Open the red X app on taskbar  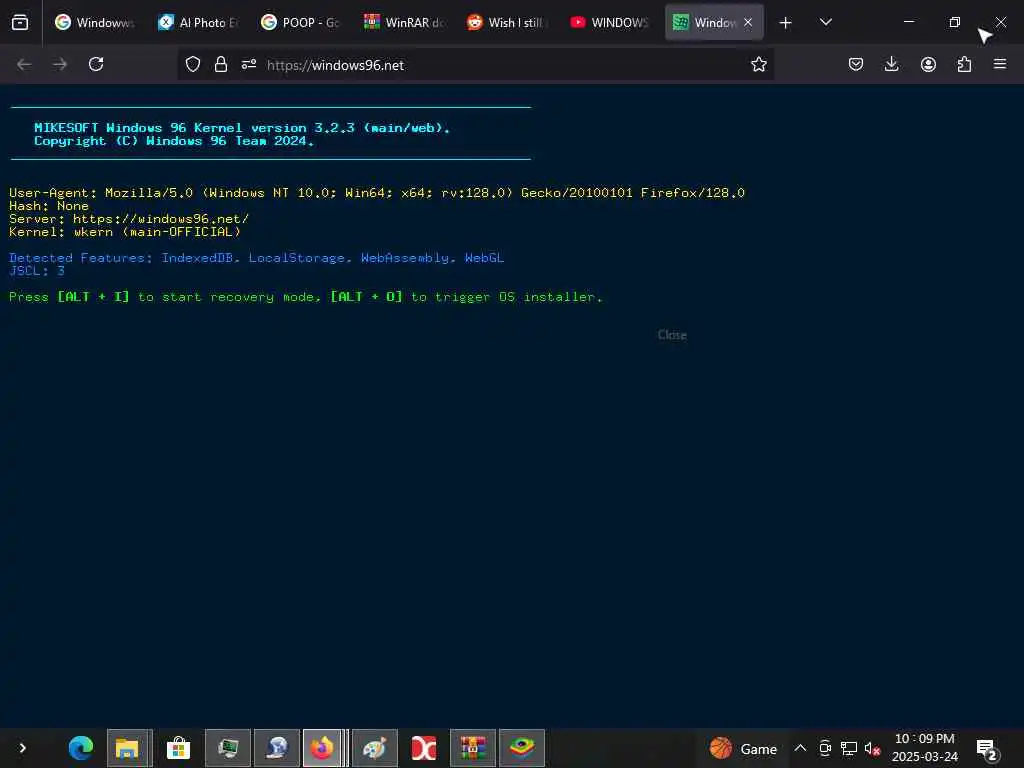[x=424, y=748]
